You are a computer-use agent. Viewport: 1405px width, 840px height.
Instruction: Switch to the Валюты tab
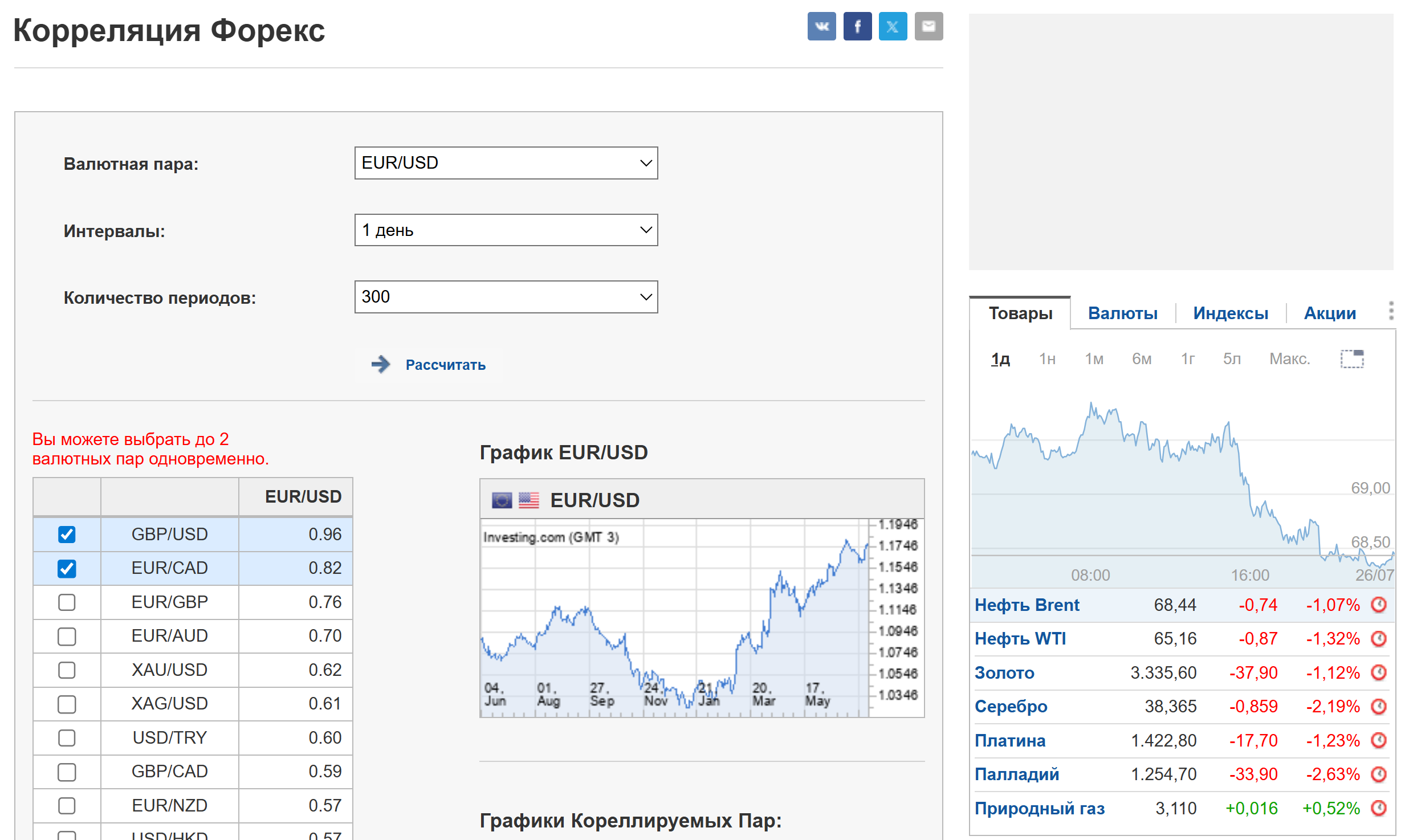tap(1122, 313)
